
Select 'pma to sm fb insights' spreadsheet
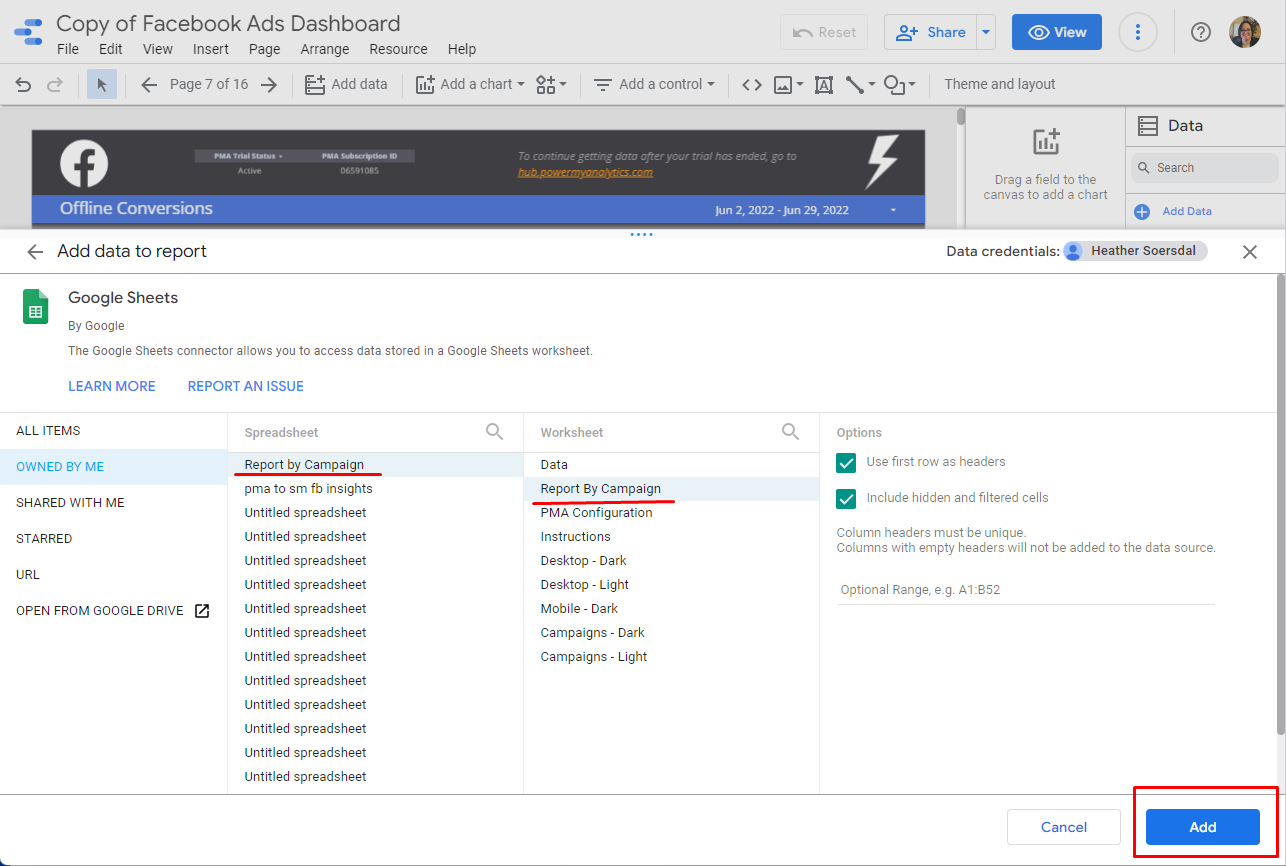tap(309, 489)
